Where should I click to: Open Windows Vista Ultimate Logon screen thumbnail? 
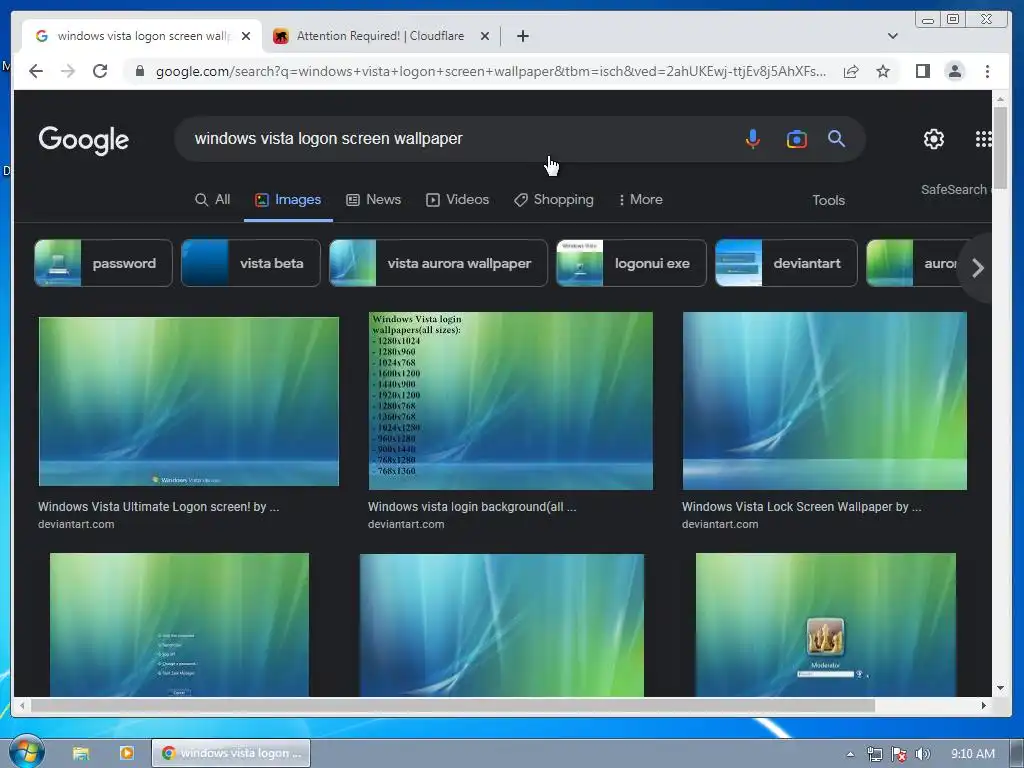pyautogui.click(x=189, y=402)
